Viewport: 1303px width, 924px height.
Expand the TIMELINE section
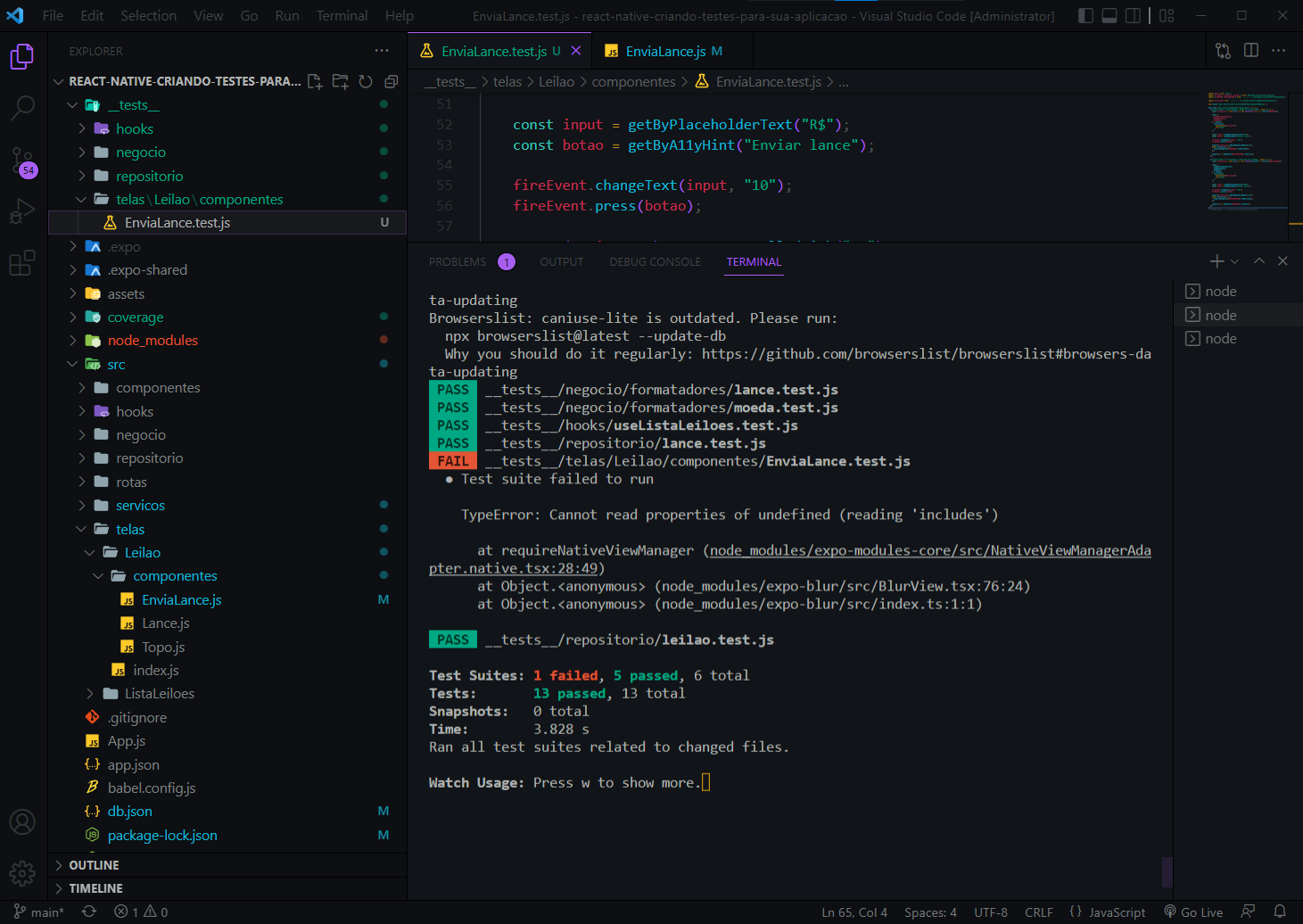coord(227,888)
